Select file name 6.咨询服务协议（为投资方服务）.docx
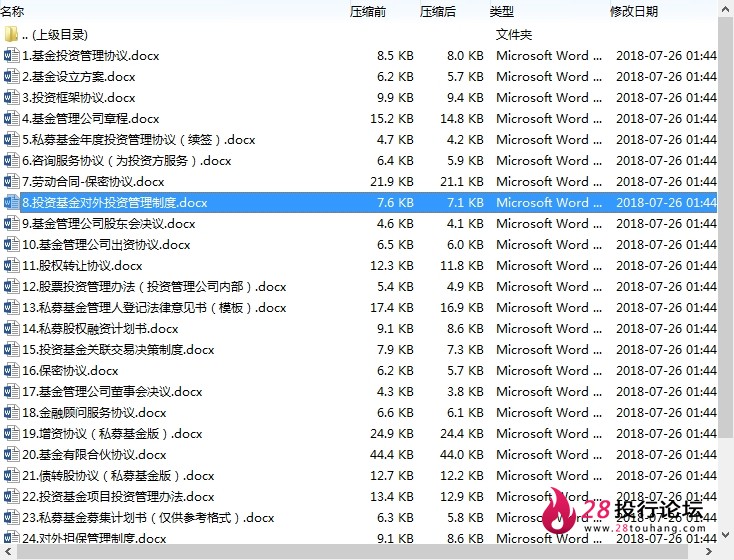Image resolution: width=734 pixels, height=560 pixels. [x=127, y=161]
